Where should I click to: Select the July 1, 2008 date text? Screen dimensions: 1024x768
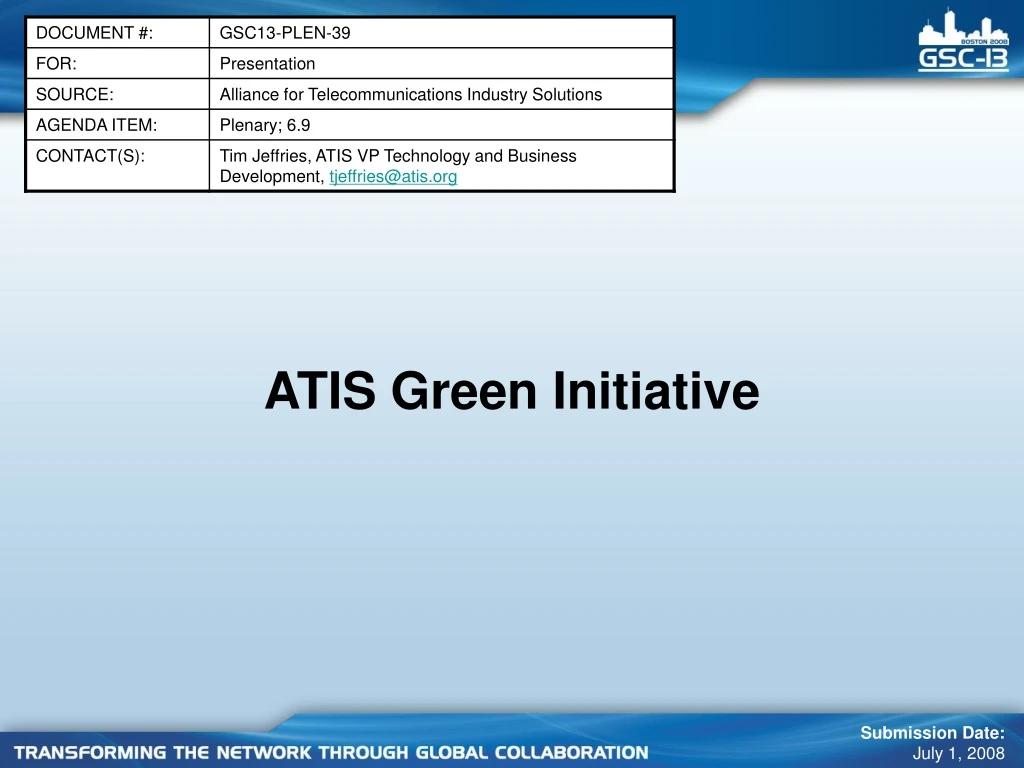click(x=958, y=754)
